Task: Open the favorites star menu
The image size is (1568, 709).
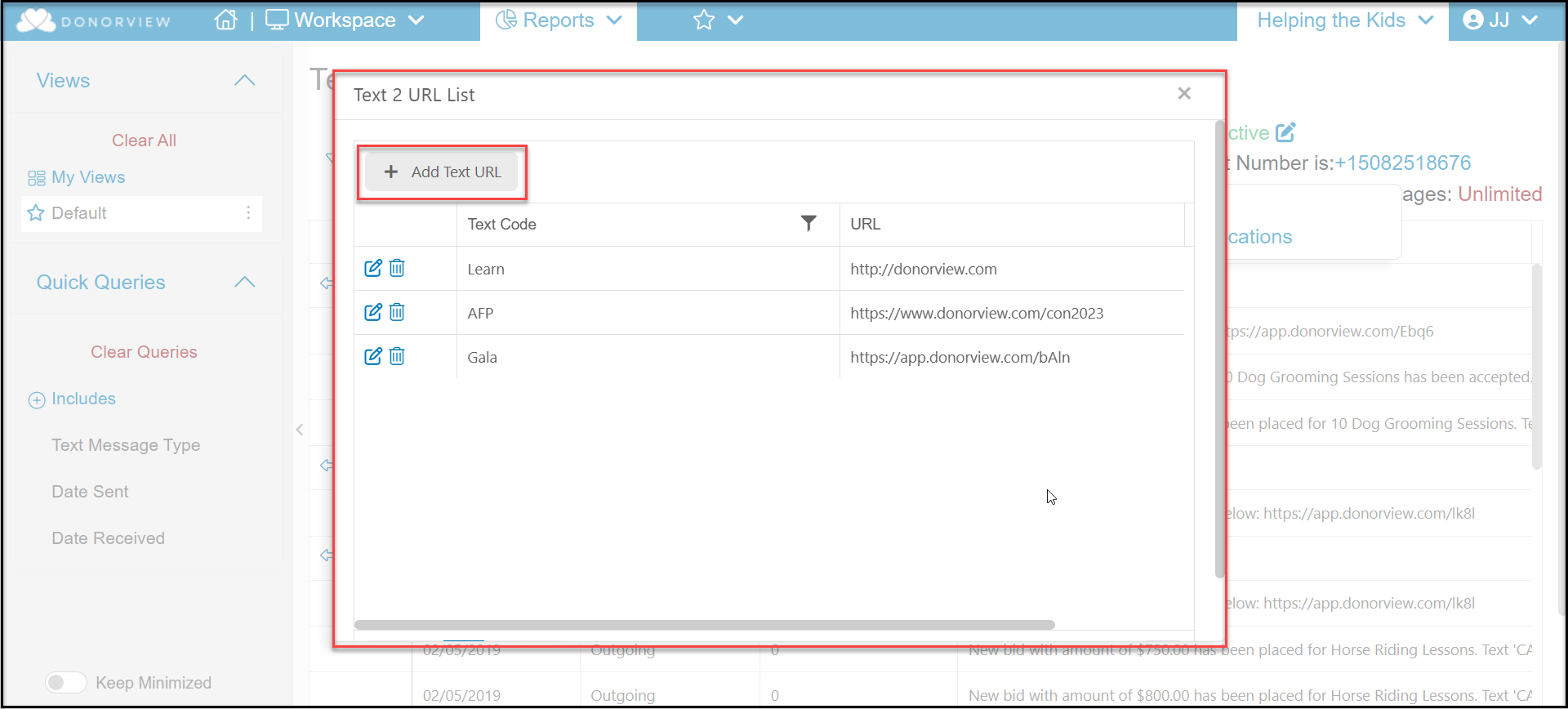Action: 704,20
